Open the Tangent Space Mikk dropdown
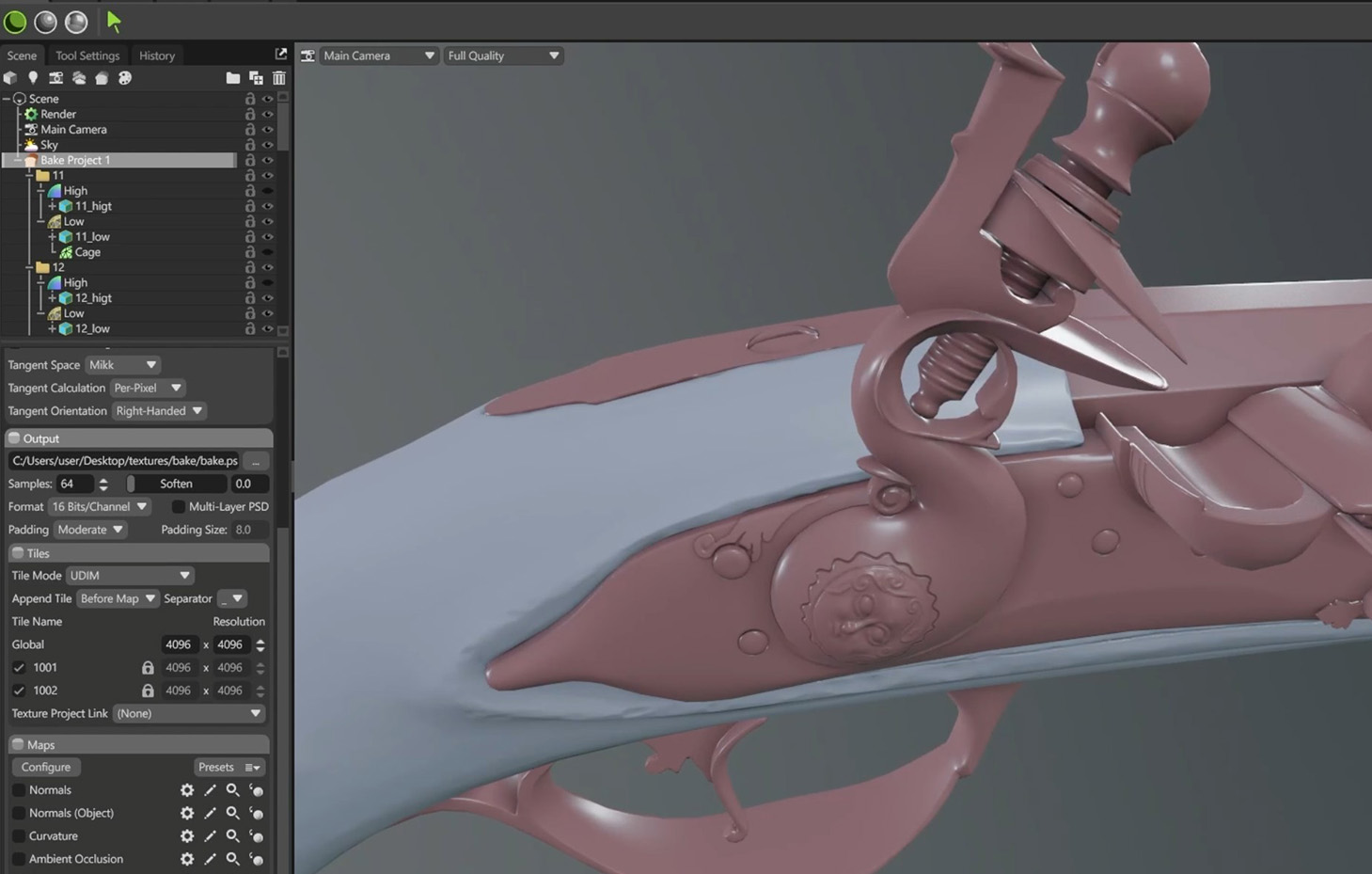Image resolution: width=1372 pixels, height=874 pixels. [x=122, y=364]
